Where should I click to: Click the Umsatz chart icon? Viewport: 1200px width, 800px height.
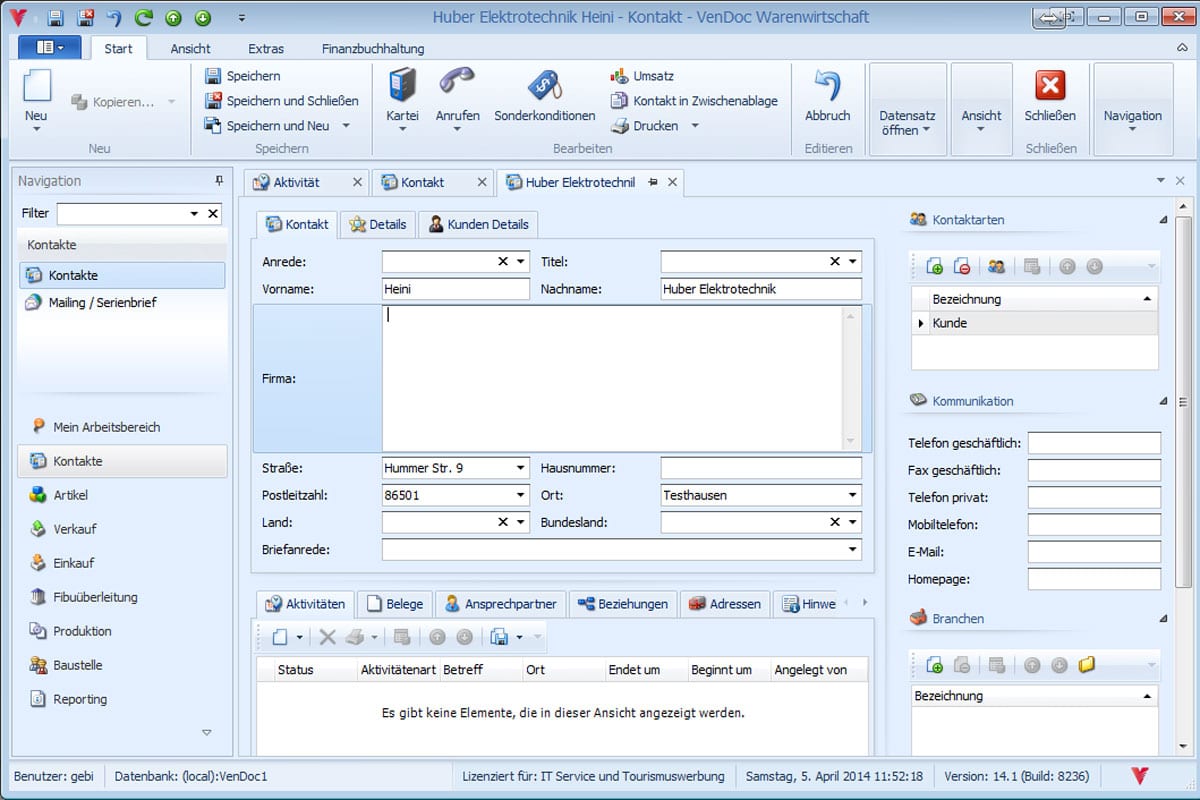pyautogui.click(x=620, y=76)
